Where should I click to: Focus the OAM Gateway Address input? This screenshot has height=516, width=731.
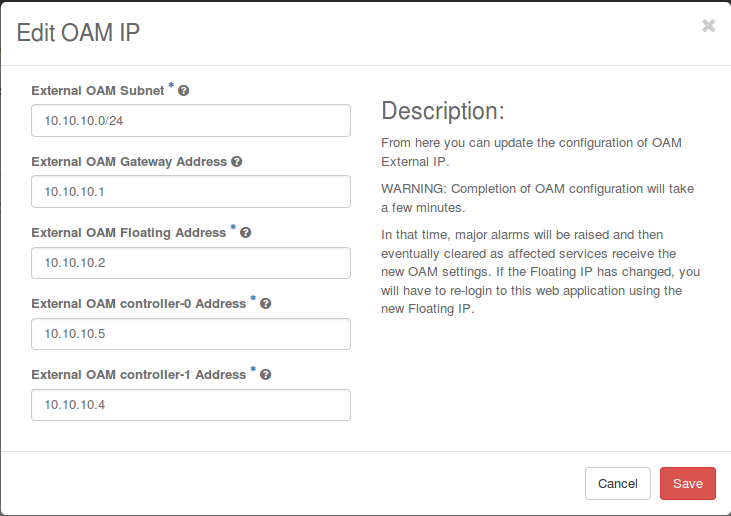(191, 191)
